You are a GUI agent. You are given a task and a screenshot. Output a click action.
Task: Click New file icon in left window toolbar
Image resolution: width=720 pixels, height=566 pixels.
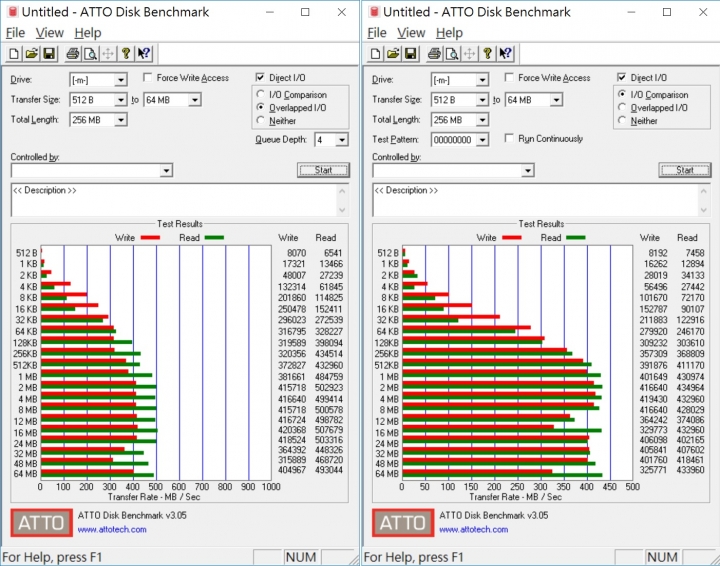(14, 54)
